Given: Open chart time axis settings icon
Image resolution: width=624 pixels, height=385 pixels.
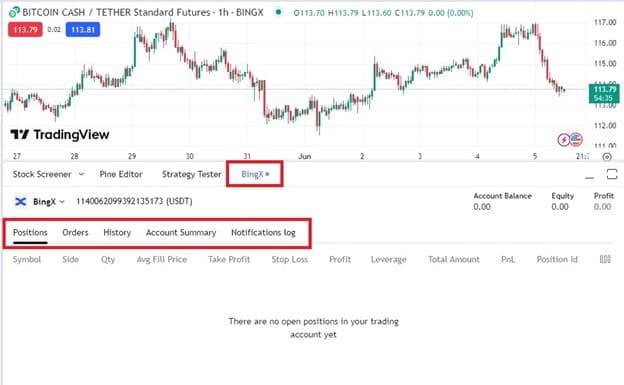Looking at the screenshot, I should (606, 156).
